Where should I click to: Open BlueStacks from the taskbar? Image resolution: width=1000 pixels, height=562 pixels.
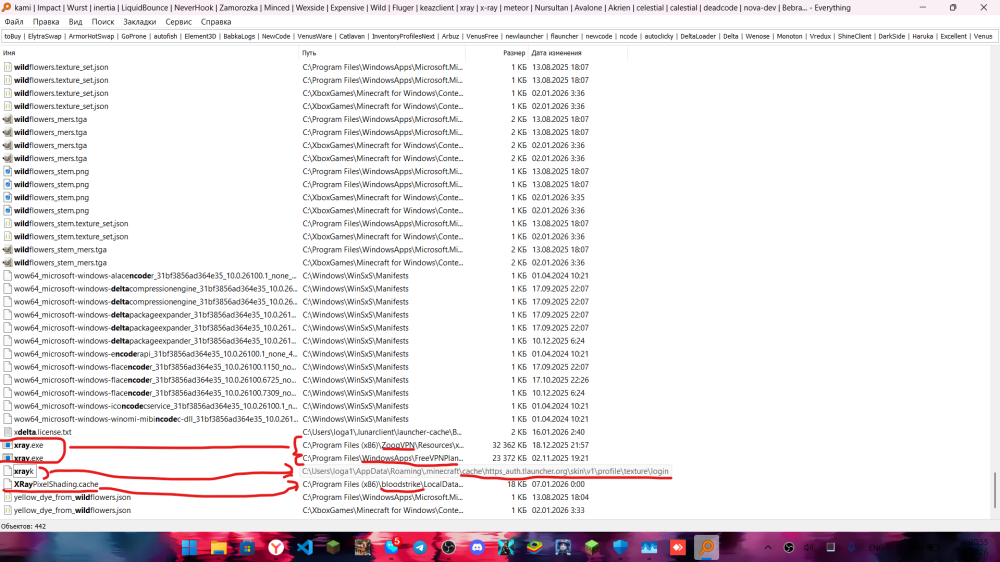tap(534, 547)
